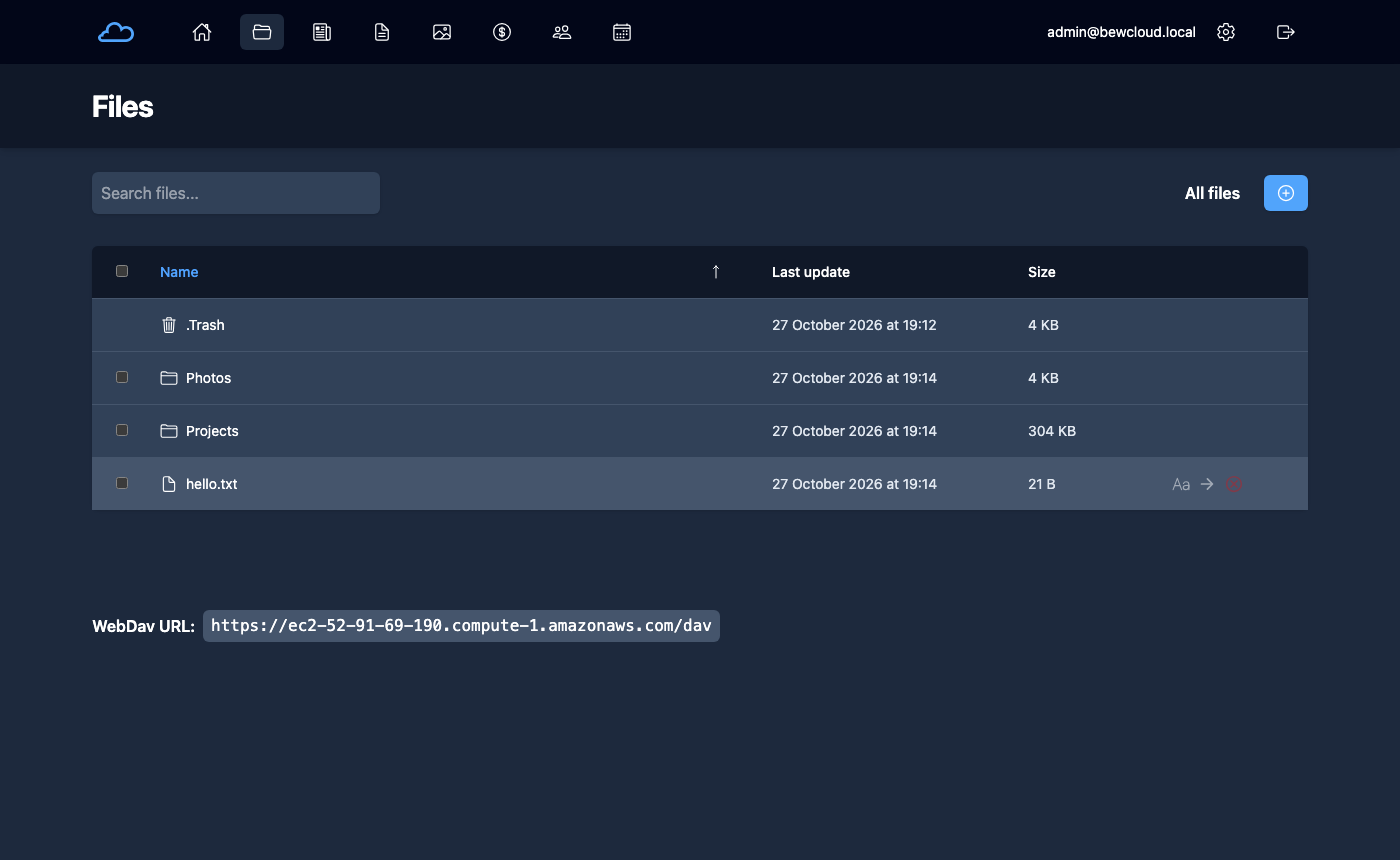The image size is (1400, 860).
Task: Open the Files folder icon in navbar
Action: coord(262,32)
